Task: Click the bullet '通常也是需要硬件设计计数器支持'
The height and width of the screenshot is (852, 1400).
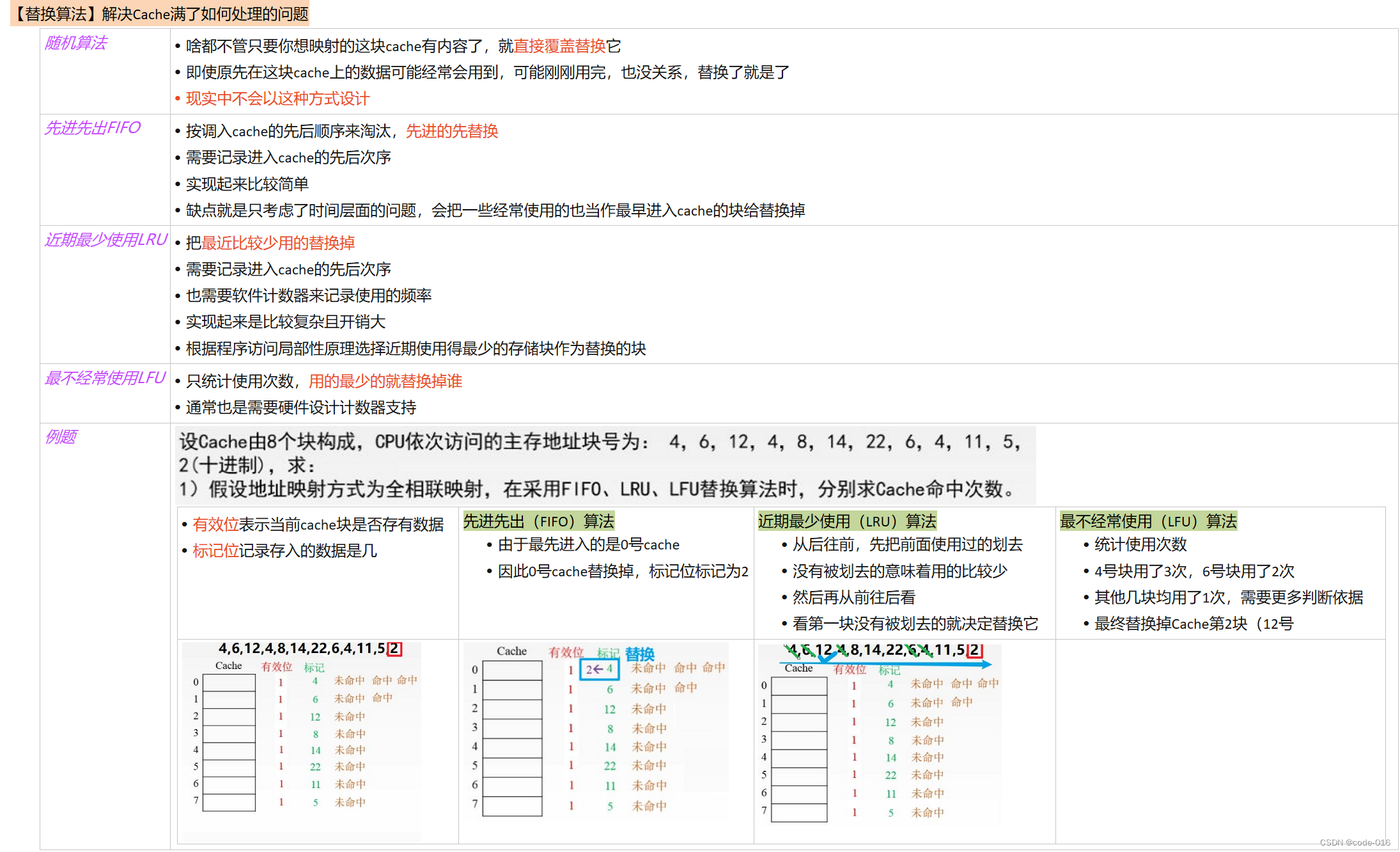Action: [x=300, y=407]
